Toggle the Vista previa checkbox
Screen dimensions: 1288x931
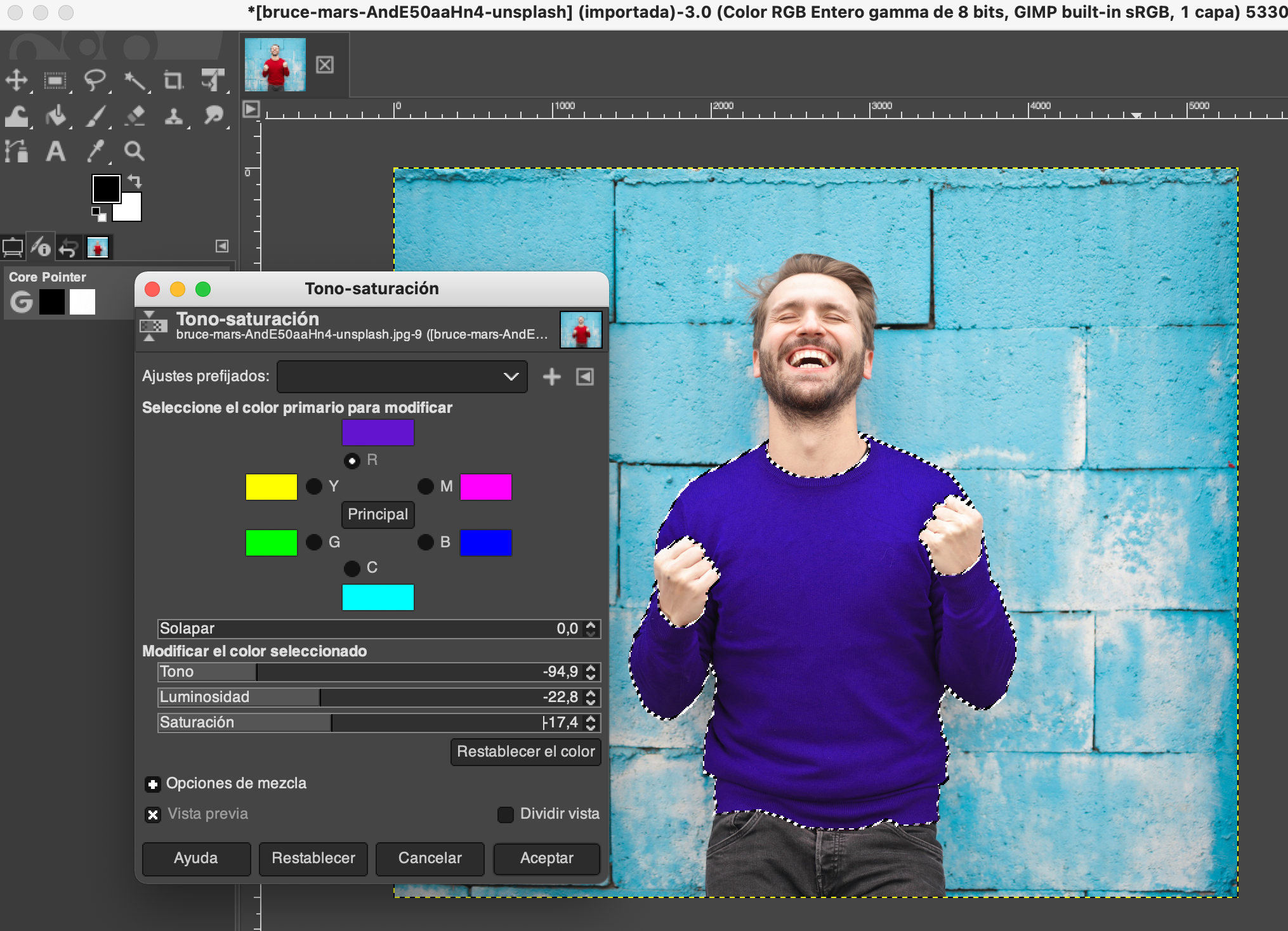[153, 814]
